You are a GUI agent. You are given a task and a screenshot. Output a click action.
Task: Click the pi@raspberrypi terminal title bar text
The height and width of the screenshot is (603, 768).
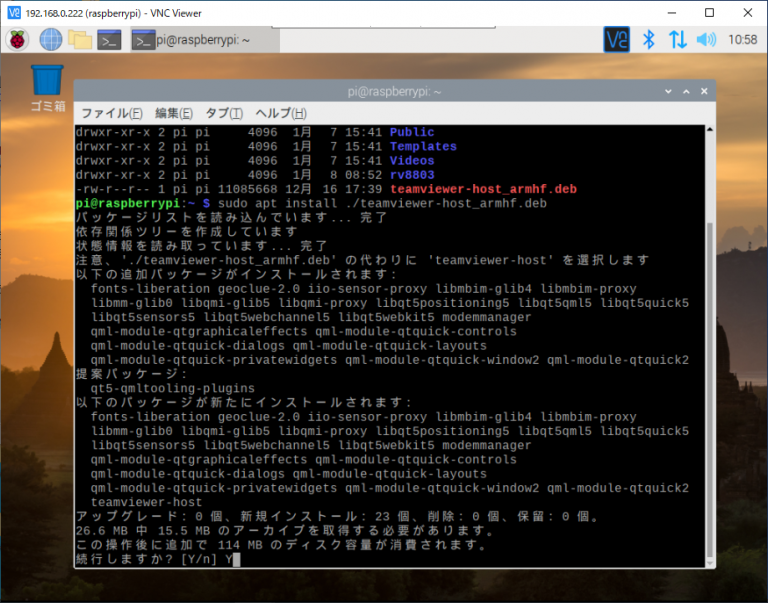tap(394, 92)
